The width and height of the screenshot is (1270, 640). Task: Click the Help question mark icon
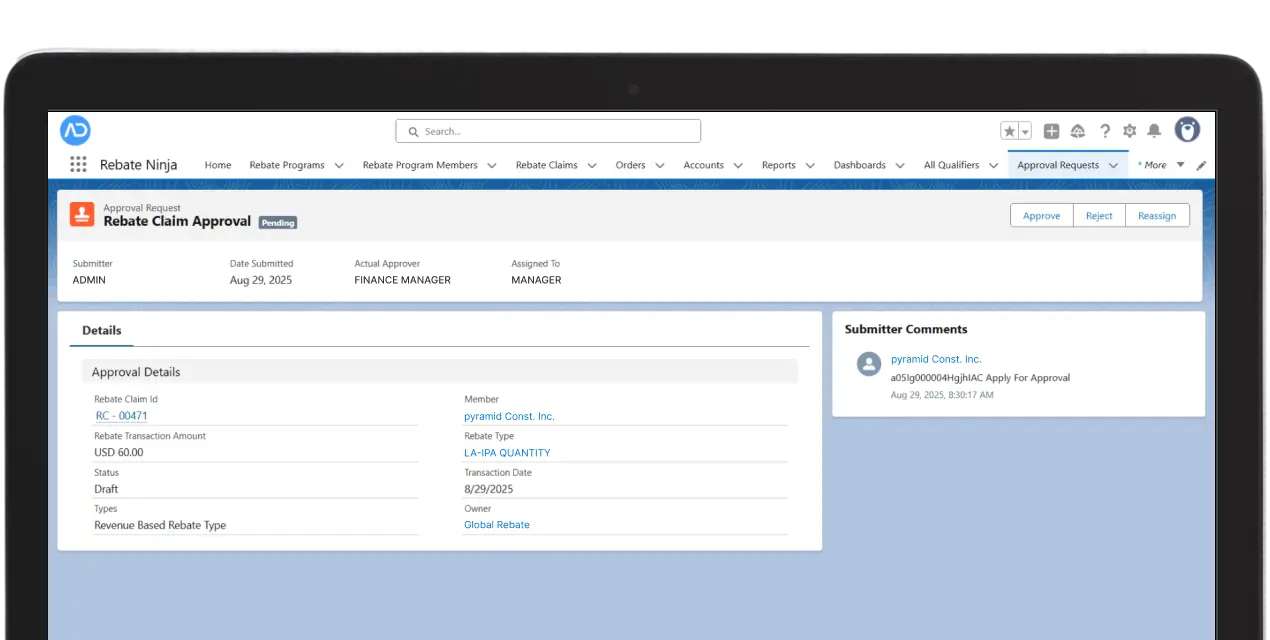point(1105,130)
